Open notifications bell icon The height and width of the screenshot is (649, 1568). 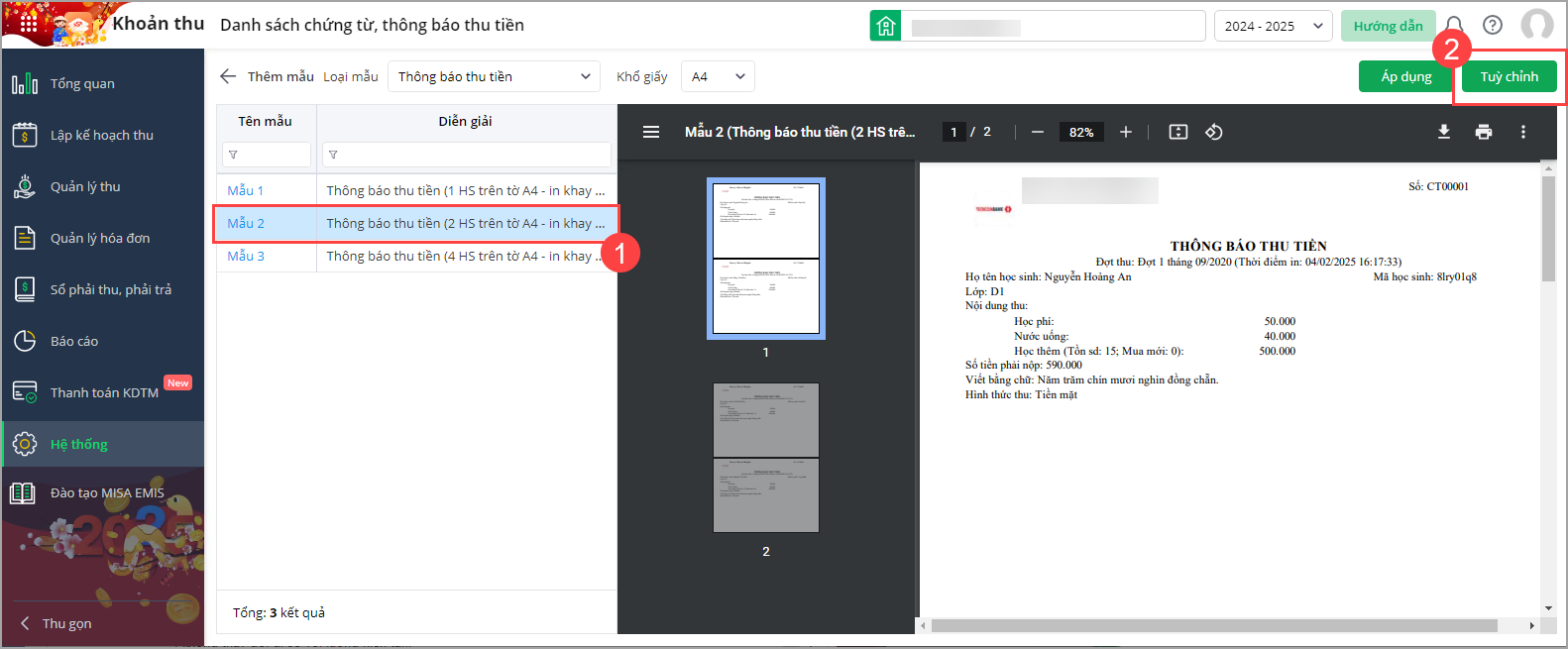pos(1453,26)
